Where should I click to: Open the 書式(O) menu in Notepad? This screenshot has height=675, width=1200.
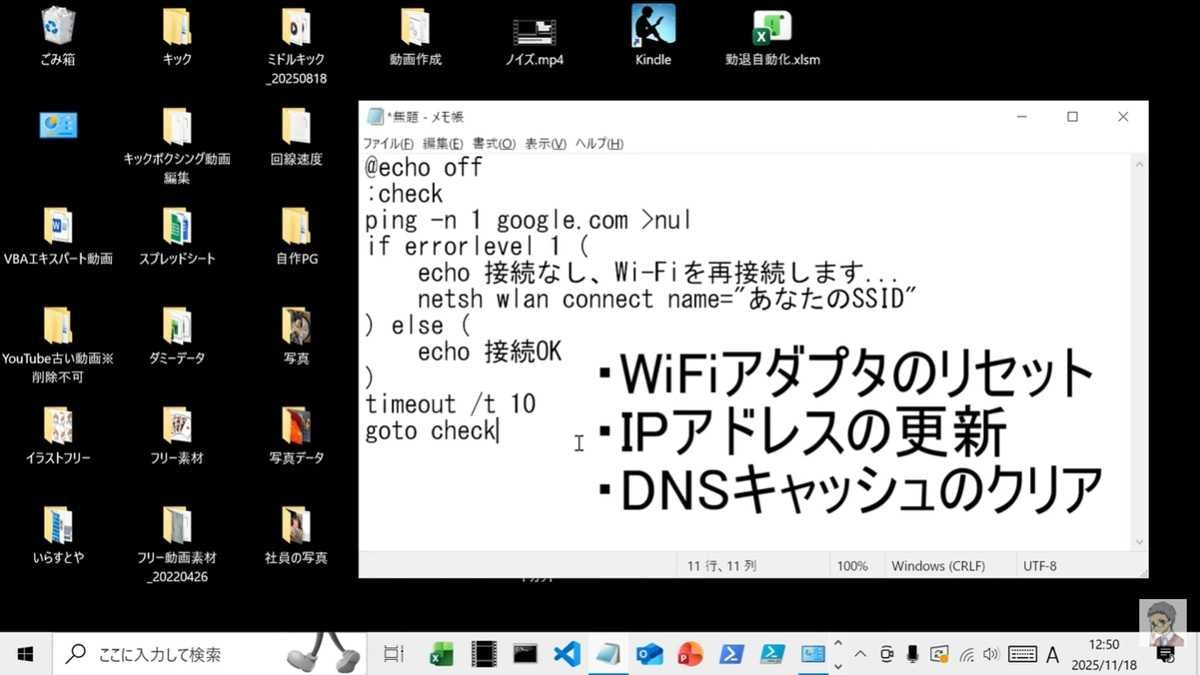point(494,144)
